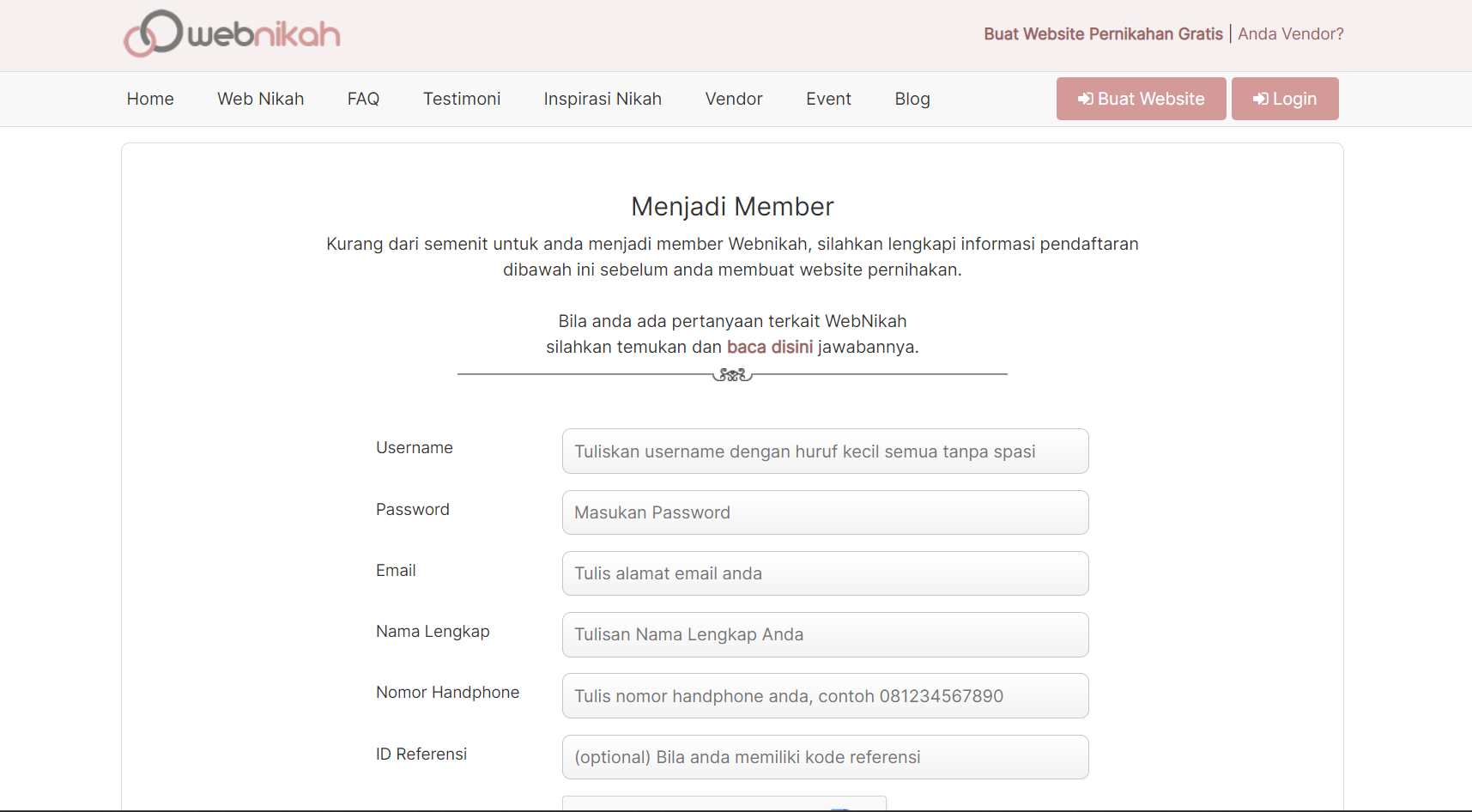This screenshot has height=812, width=1472.
Task: Click the Anda Vendor? link
Action: tap(1290, 34)
